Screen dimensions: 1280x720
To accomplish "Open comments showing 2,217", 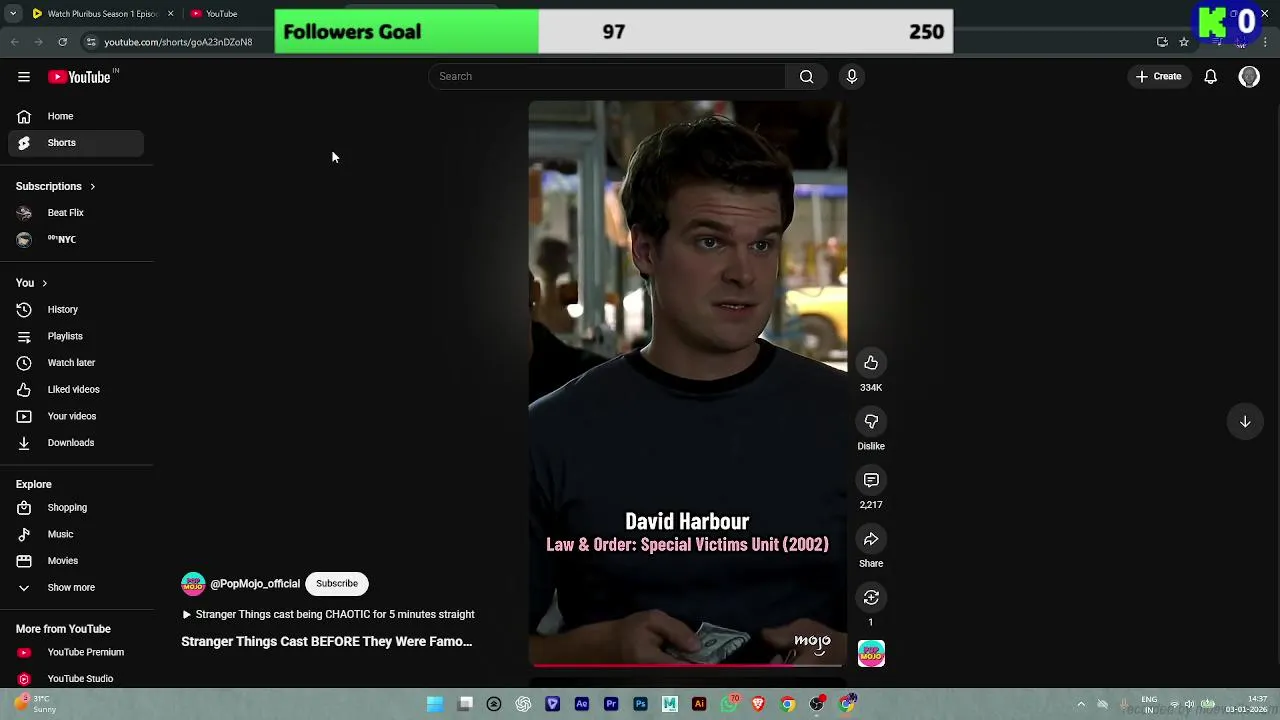I will [871, 481].
